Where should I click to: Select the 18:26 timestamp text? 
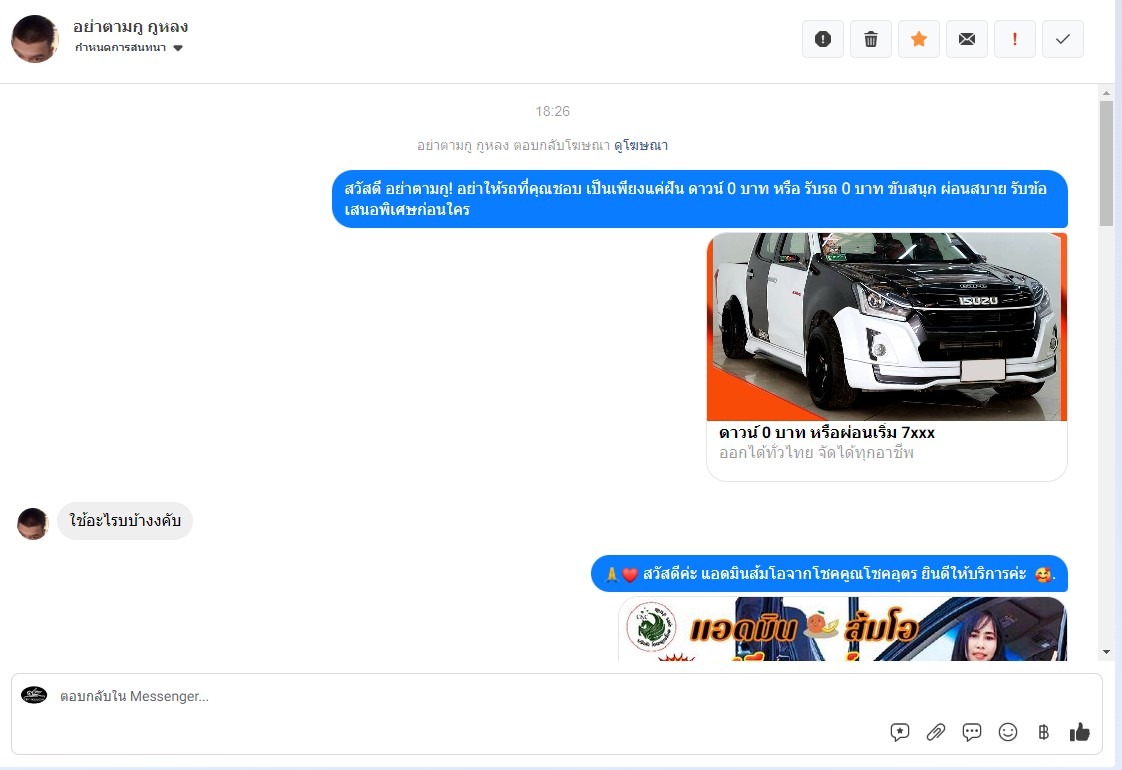point(552,111)
